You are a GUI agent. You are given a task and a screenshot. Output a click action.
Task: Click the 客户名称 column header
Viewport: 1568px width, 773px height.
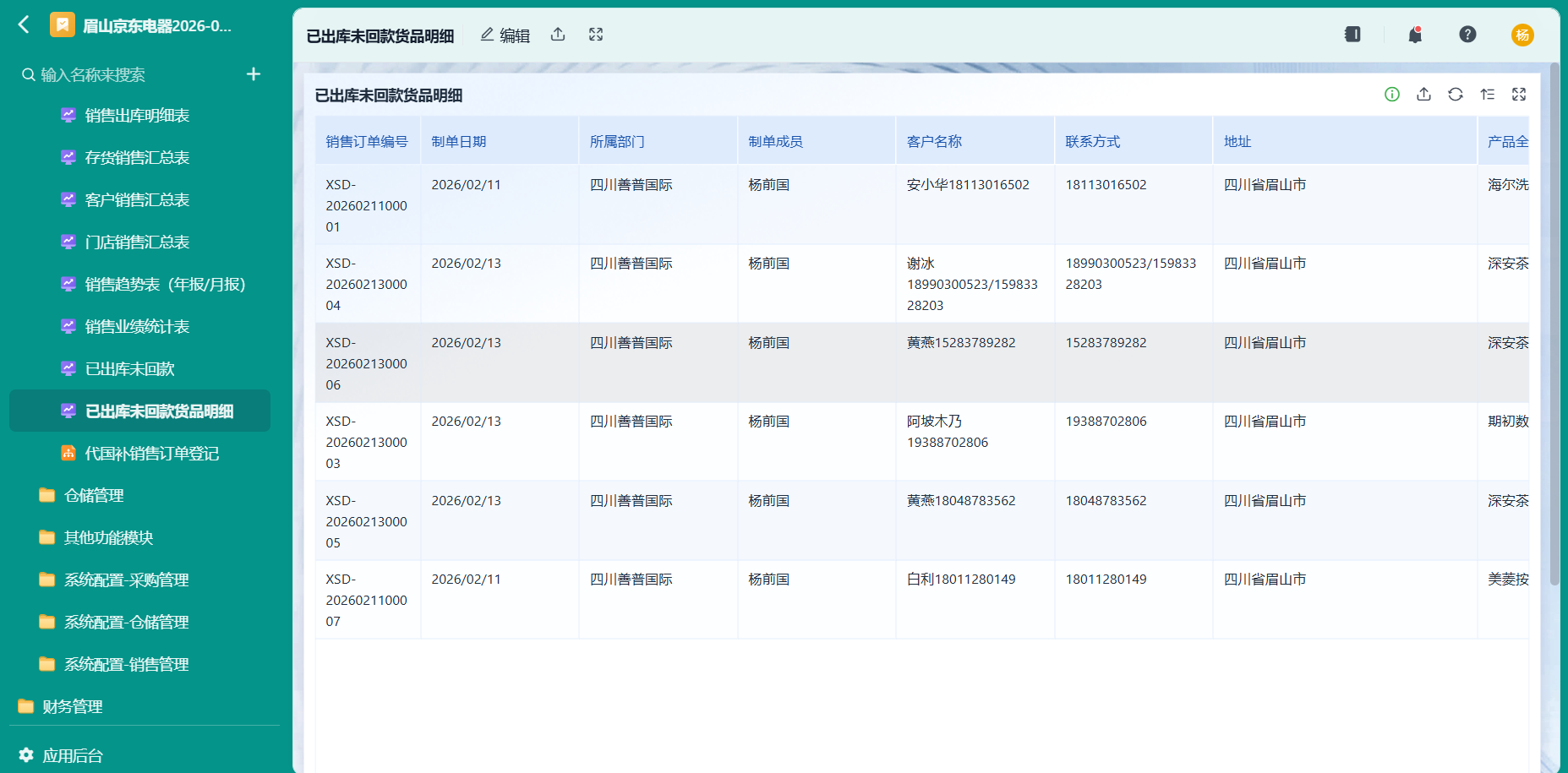[975, 142]
